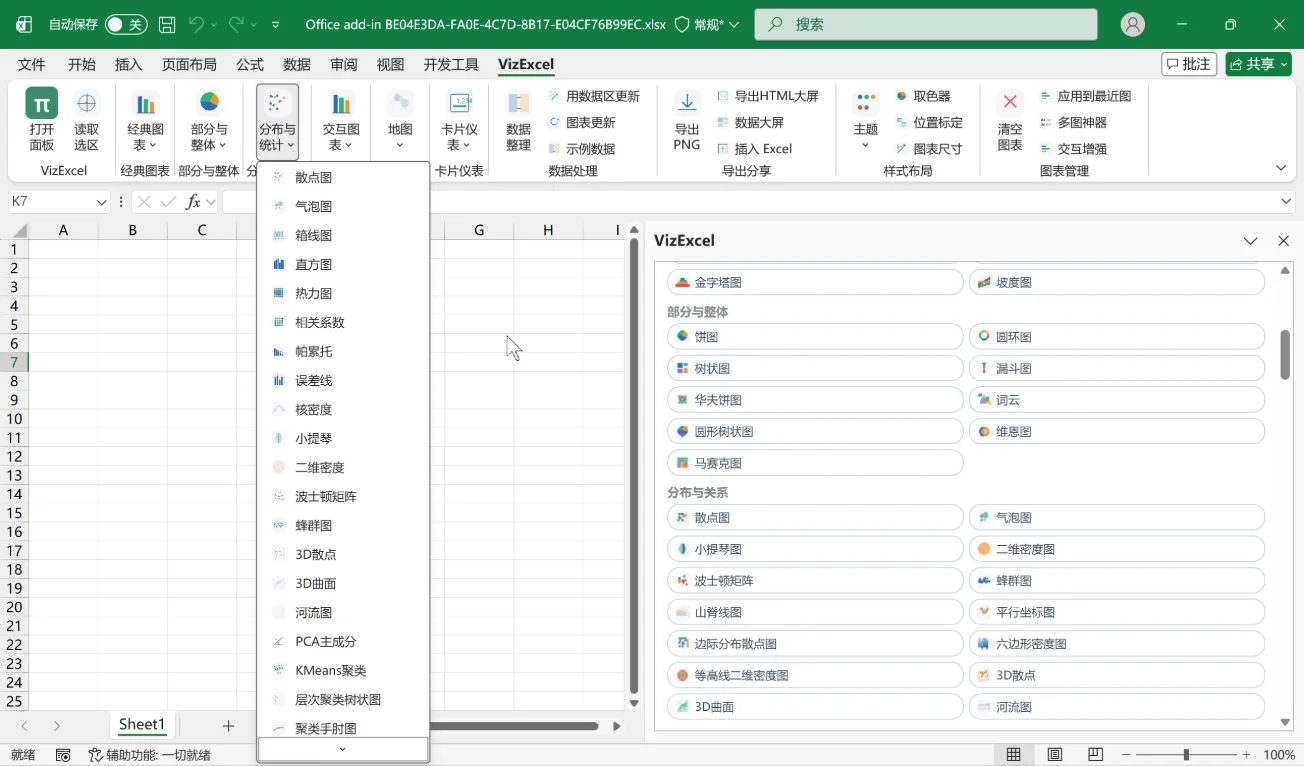
Task: Open the 部分与整体 dropdown button
Action: 209,121
